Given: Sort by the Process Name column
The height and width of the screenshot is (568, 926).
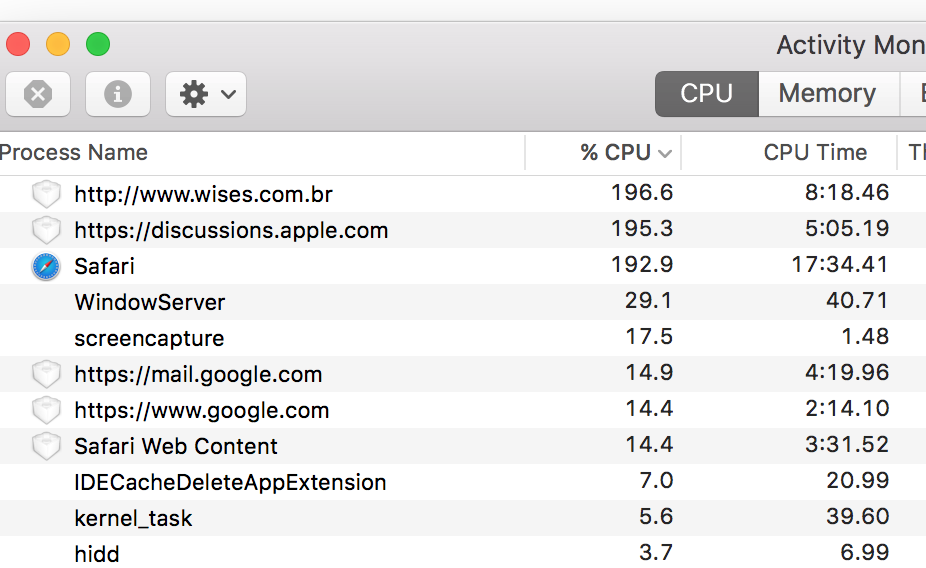Looking at the screenshot, I should 75,153.
